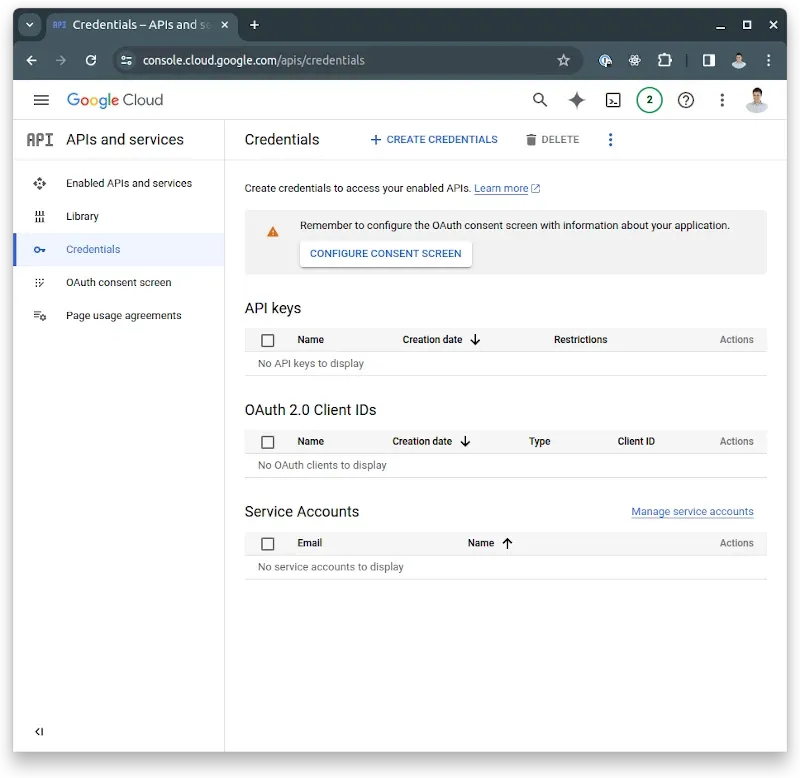Image resolution: width=800 pixels, height=778 pixels.
Task: Click CREATE CREDENTIALS button
Action: (x=434, y=140)
